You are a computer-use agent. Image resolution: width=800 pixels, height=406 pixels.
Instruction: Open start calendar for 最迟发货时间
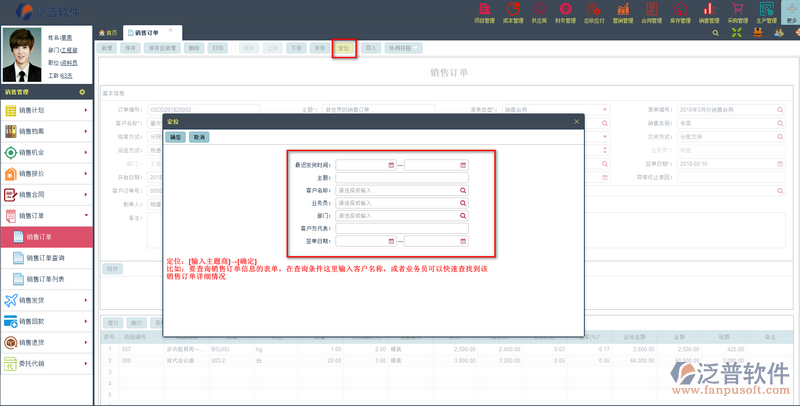391,165
